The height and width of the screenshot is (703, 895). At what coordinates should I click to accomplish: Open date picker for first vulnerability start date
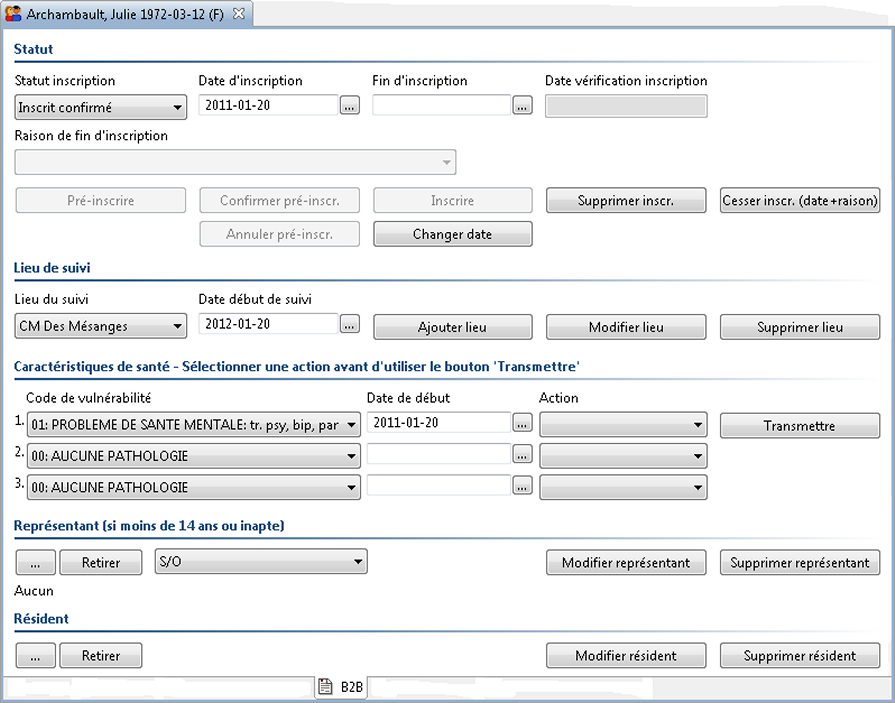(x=522, y=423)
